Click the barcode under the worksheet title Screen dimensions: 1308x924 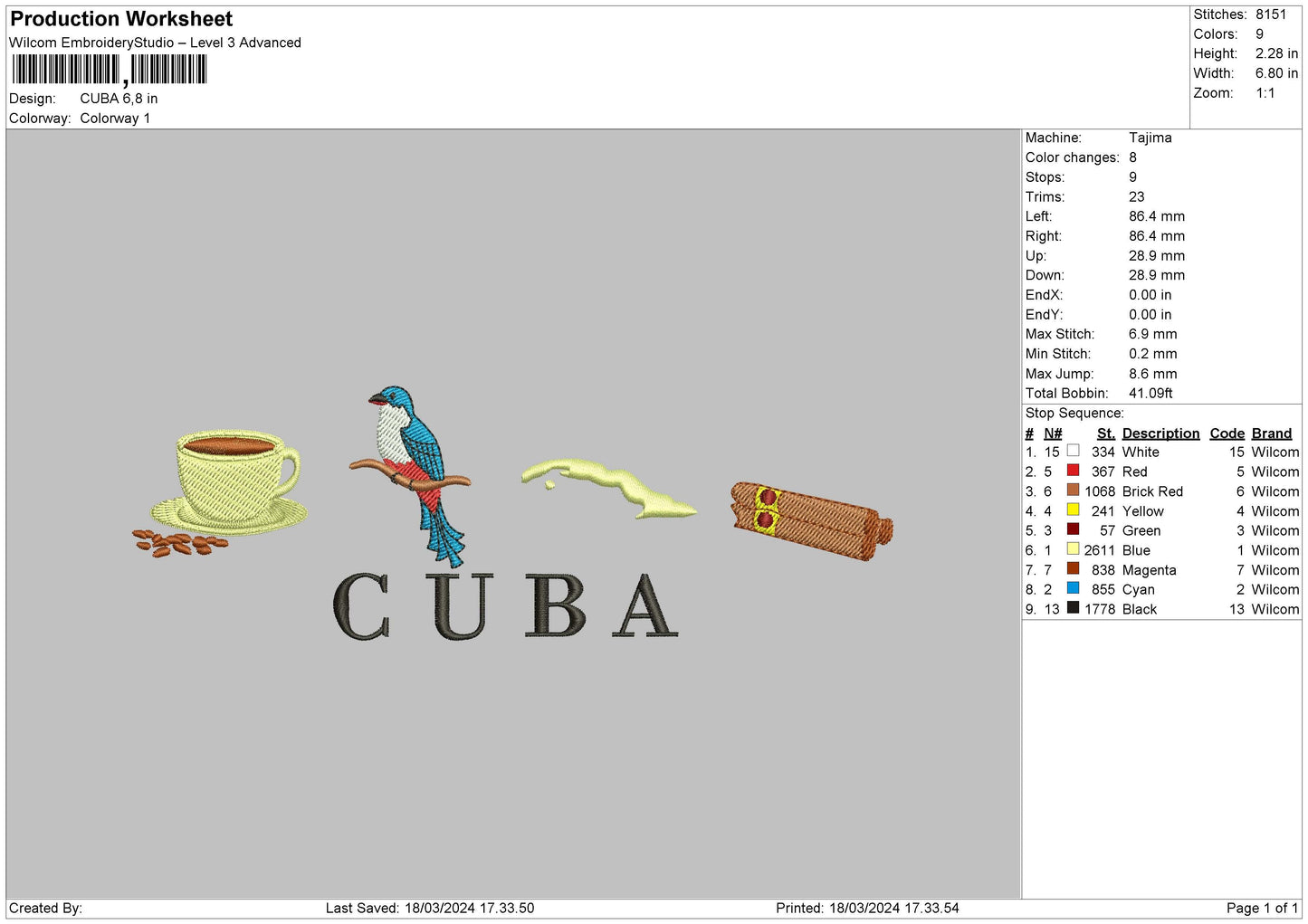click(110, 70)
